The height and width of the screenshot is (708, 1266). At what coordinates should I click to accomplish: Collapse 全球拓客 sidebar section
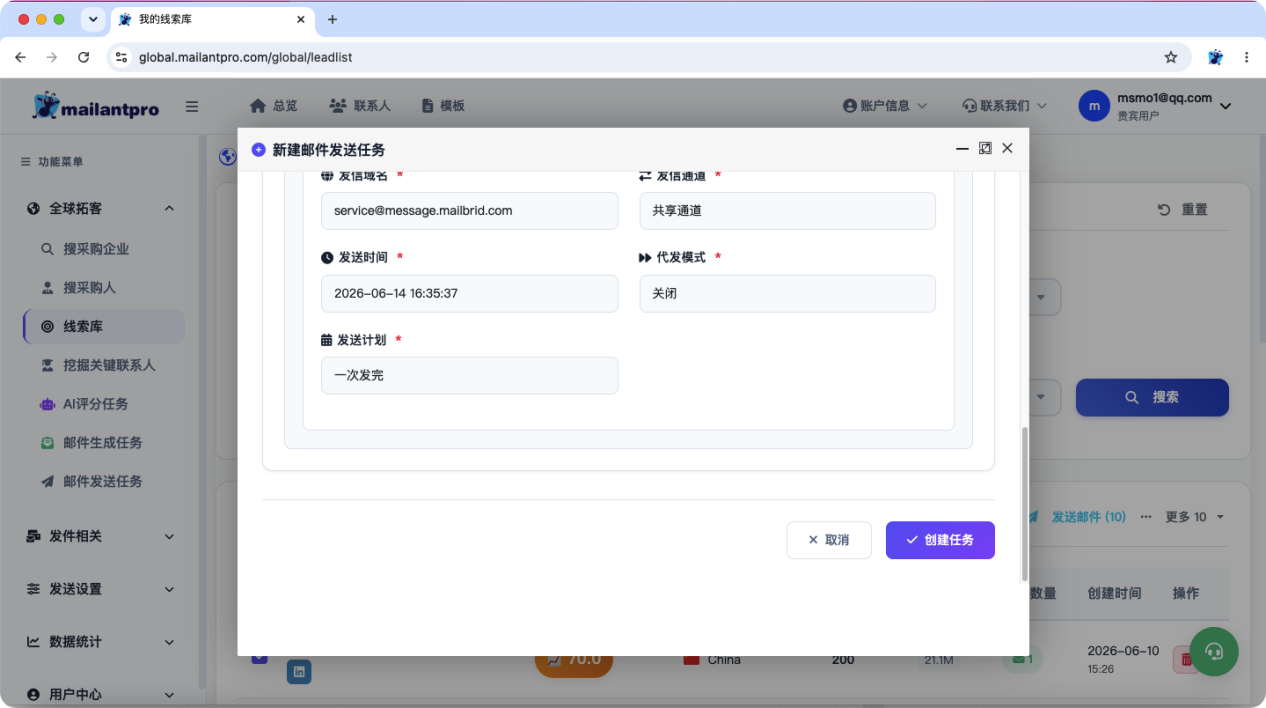(x=100, y=208)
